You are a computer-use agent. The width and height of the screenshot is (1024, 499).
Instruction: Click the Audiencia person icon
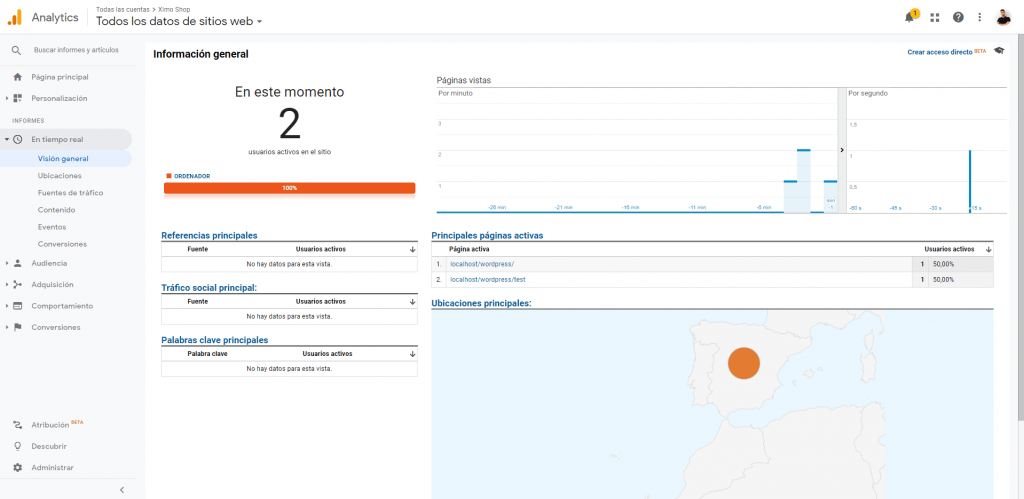pos(18,263)
